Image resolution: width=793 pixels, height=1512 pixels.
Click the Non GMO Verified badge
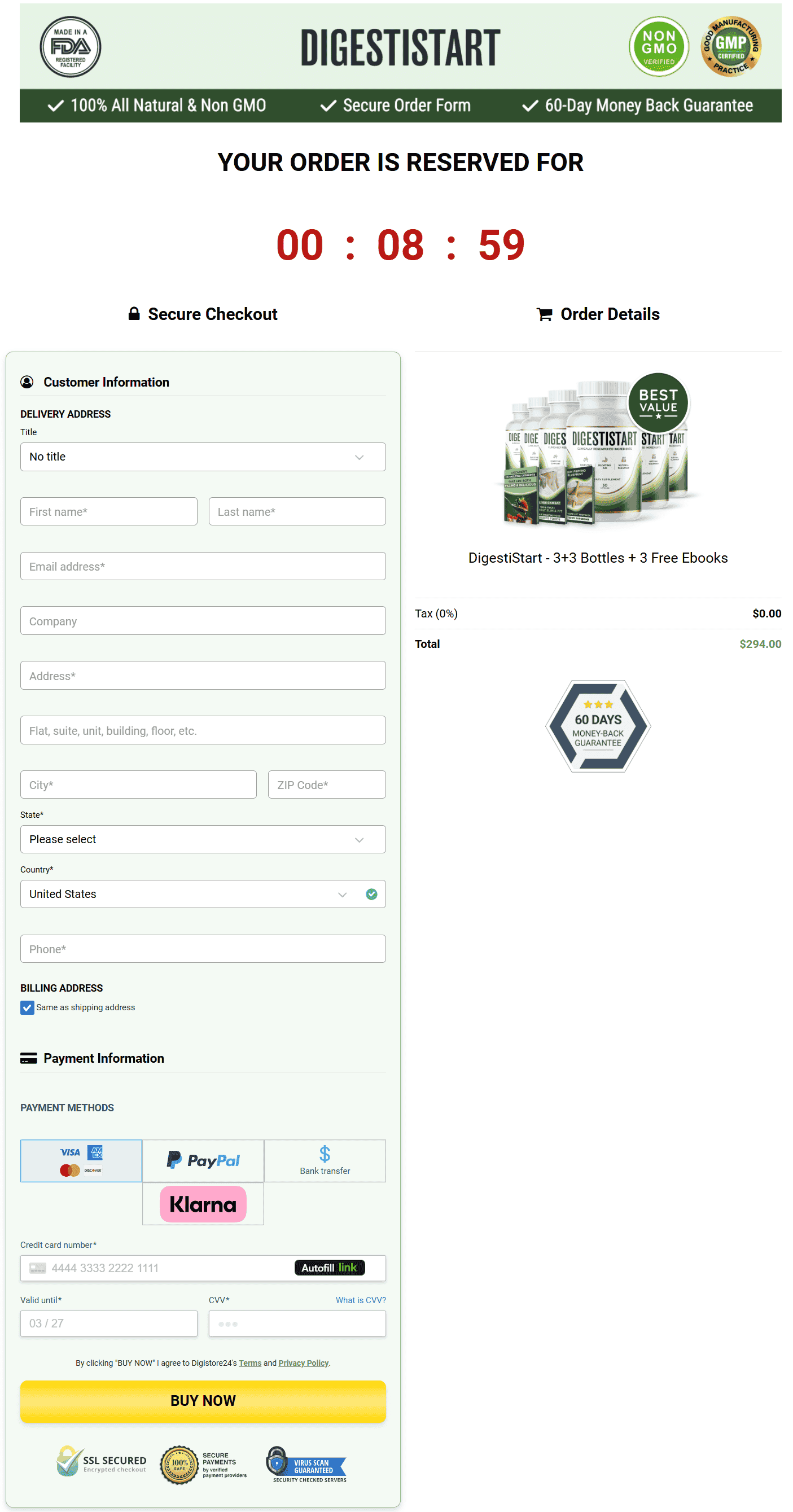658,47
